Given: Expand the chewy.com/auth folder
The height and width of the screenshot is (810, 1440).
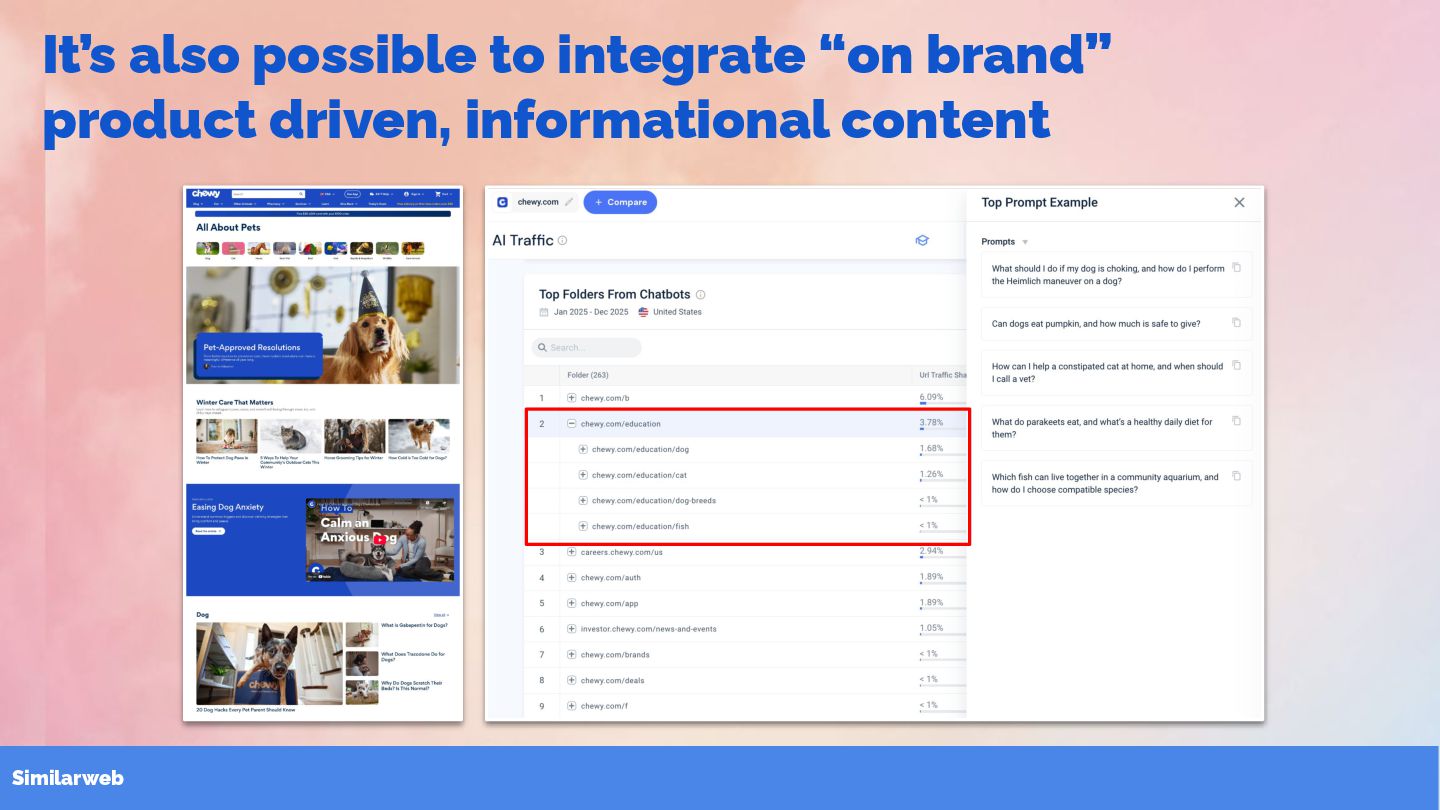Looking at the screenshot, I should [571, 578].
